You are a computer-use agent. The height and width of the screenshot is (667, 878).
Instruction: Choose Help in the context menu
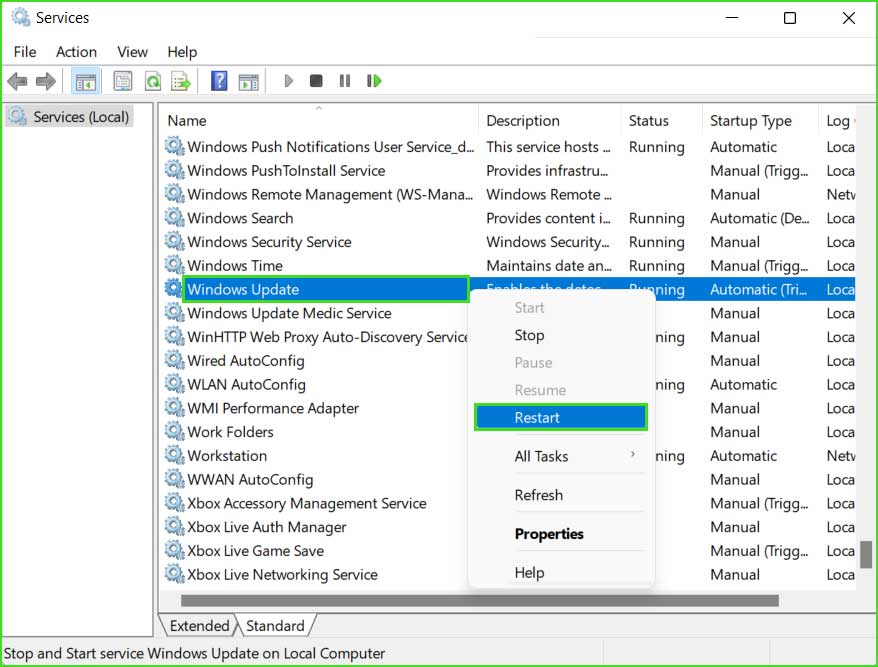coord(561,572)
